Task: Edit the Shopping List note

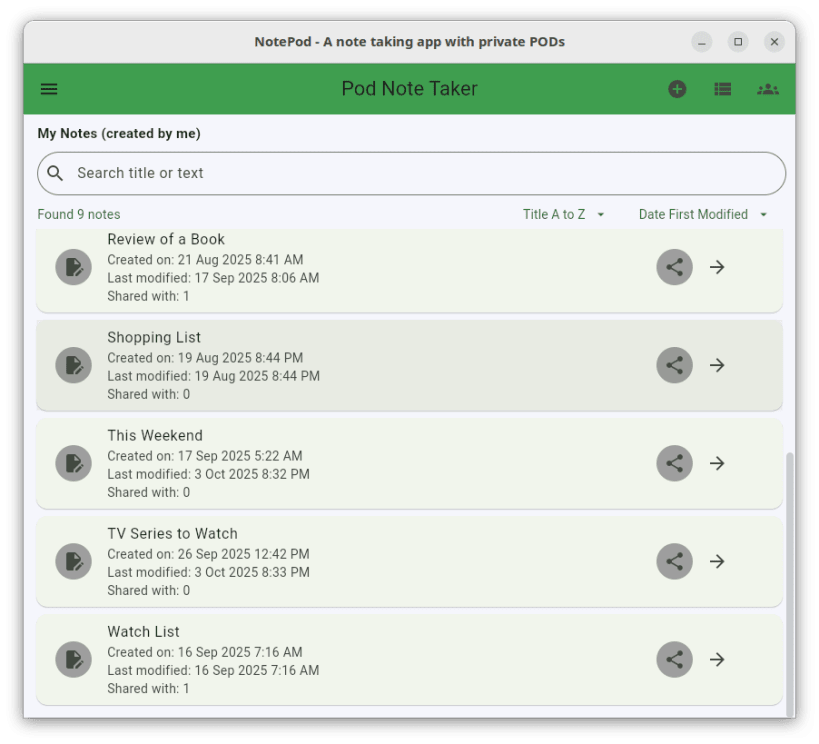Action: point(74,365)
